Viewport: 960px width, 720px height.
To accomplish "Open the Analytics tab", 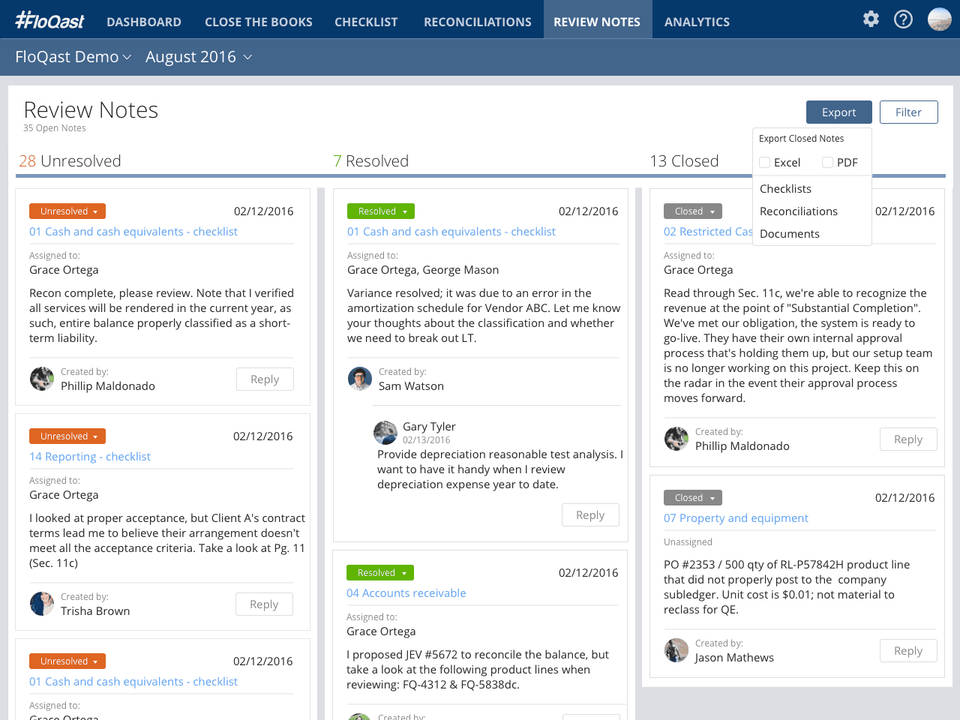I will [697, 22].
